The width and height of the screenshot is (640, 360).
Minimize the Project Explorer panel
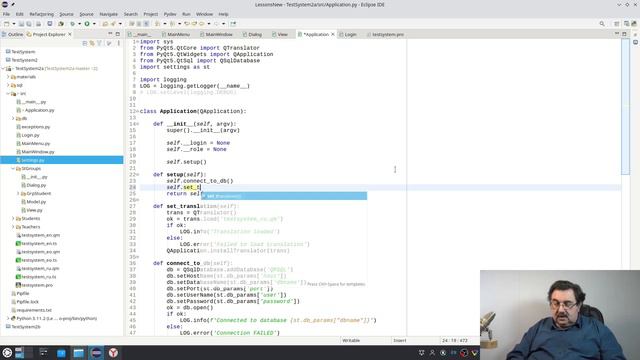[110, 34]
